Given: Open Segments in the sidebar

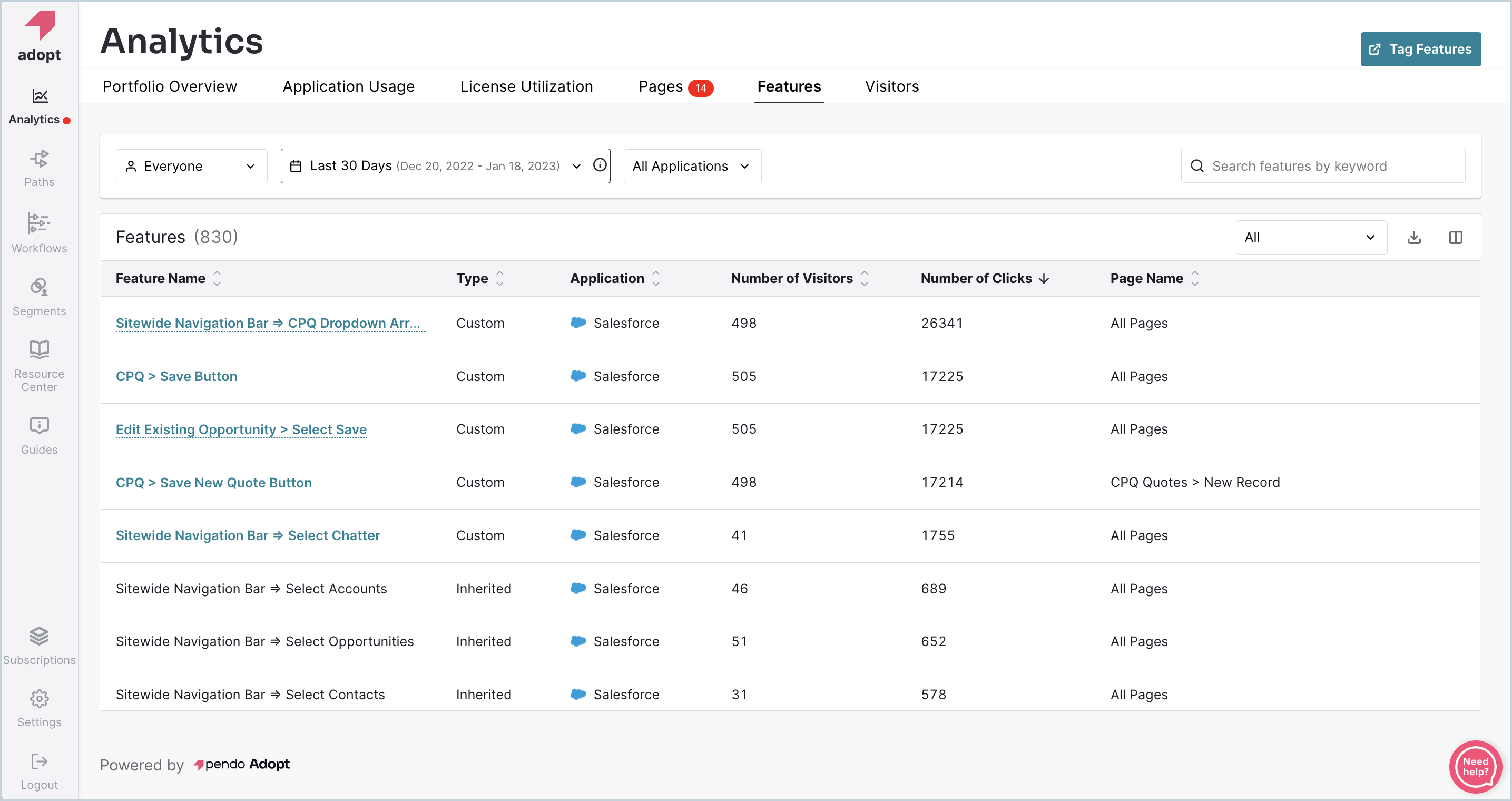Looking at the screenshot, I should coord(40,298).
